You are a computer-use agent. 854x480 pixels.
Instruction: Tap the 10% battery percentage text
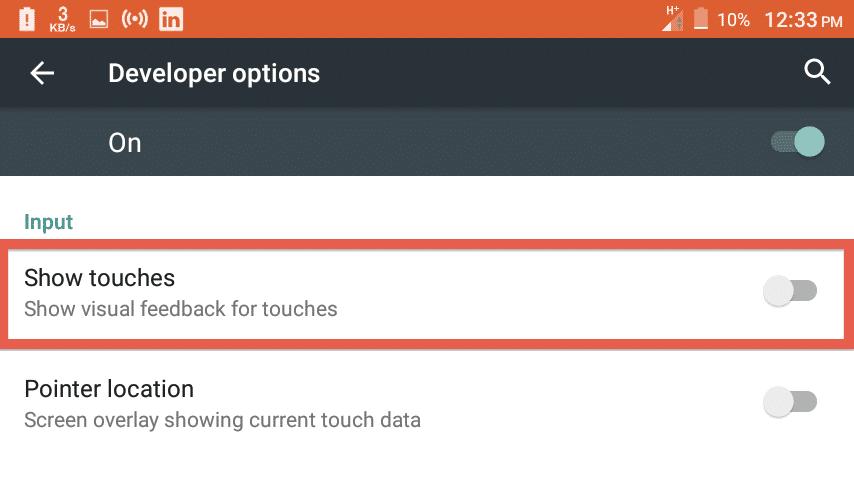pyautogui.click(x=733, y=20)
